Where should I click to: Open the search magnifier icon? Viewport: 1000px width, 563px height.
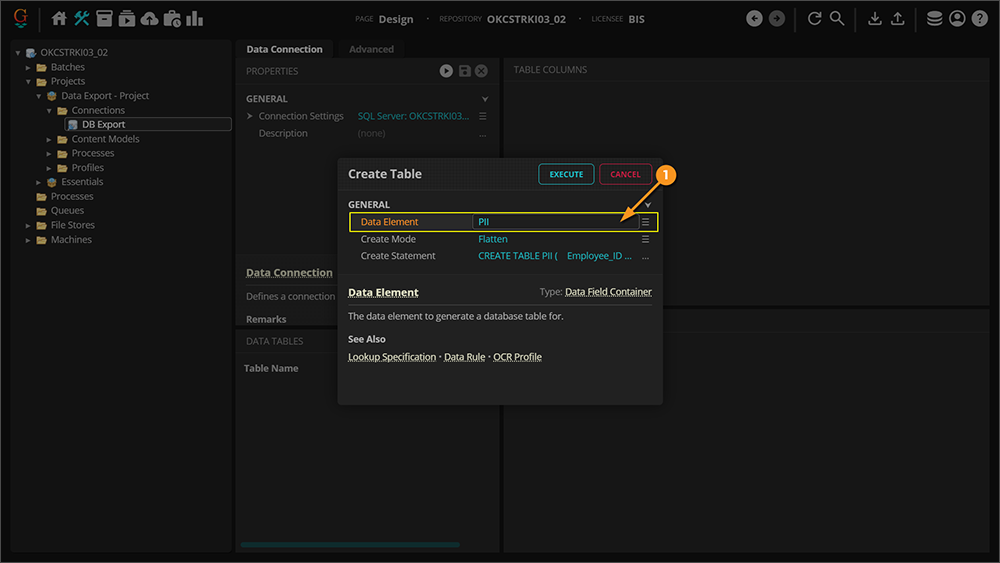click(x=837, y=19)
